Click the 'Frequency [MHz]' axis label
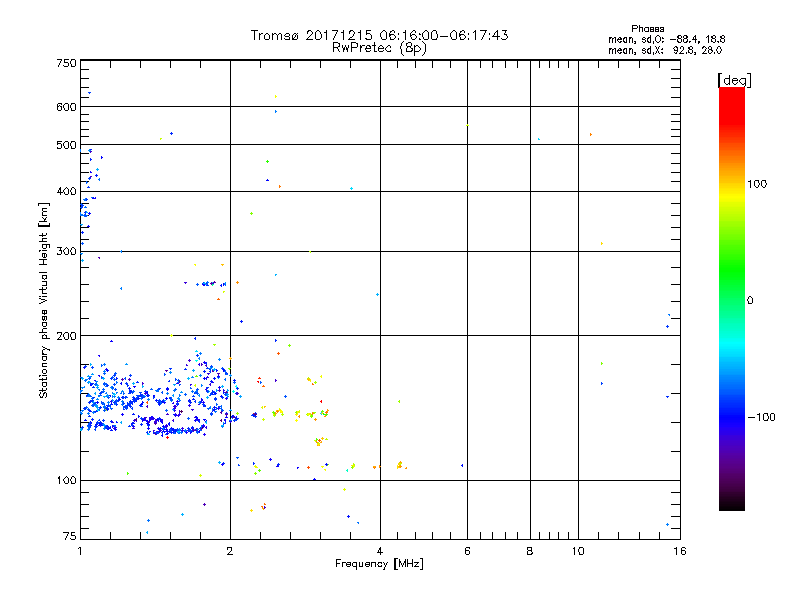800x600 pixels. 379,564
